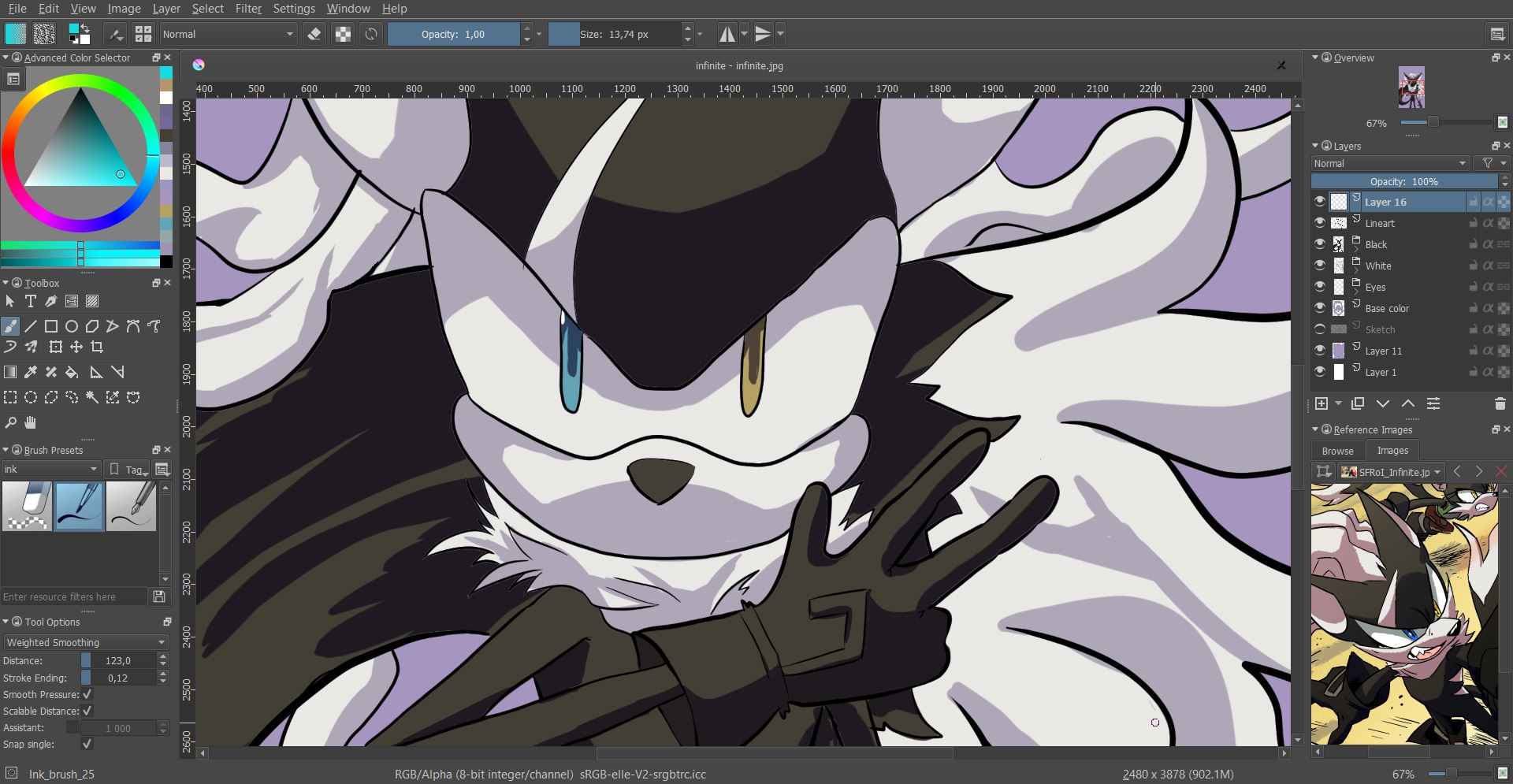Image resolution: width=1513 pixels, height=784 pixels.
Task: Adjust the layer Opacity 100% slider
Action: pos(1405,181)
